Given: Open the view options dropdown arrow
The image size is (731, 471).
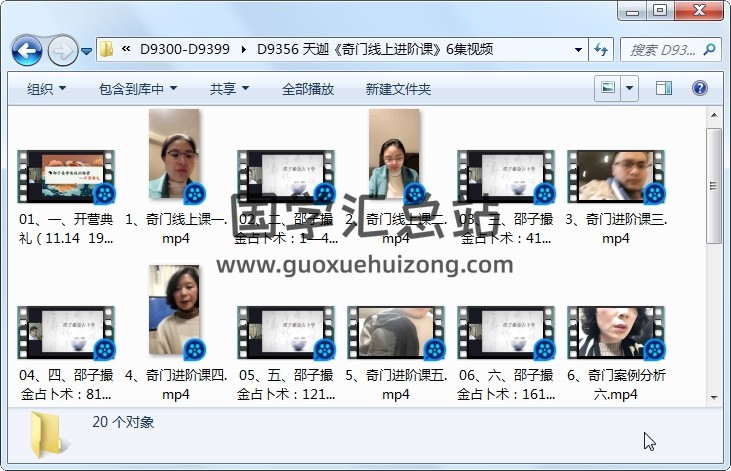Looking at the screenshot, I should pyautogui.click(x=629, y=88).
